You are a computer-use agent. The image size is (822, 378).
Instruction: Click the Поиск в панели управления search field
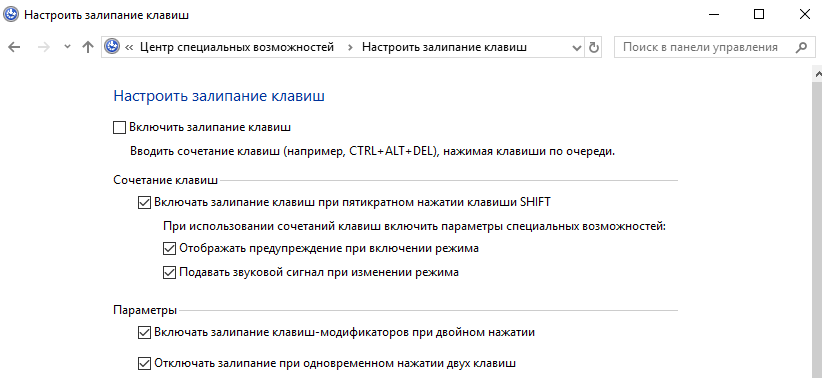point(706,47)
